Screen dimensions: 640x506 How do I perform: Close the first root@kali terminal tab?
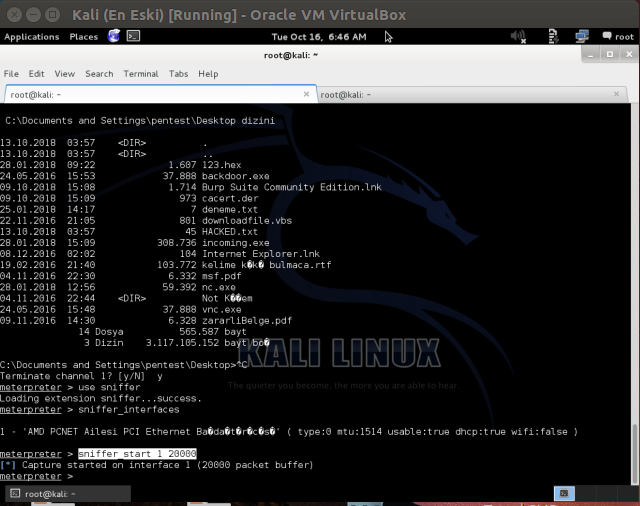click(x=306, y=94)
